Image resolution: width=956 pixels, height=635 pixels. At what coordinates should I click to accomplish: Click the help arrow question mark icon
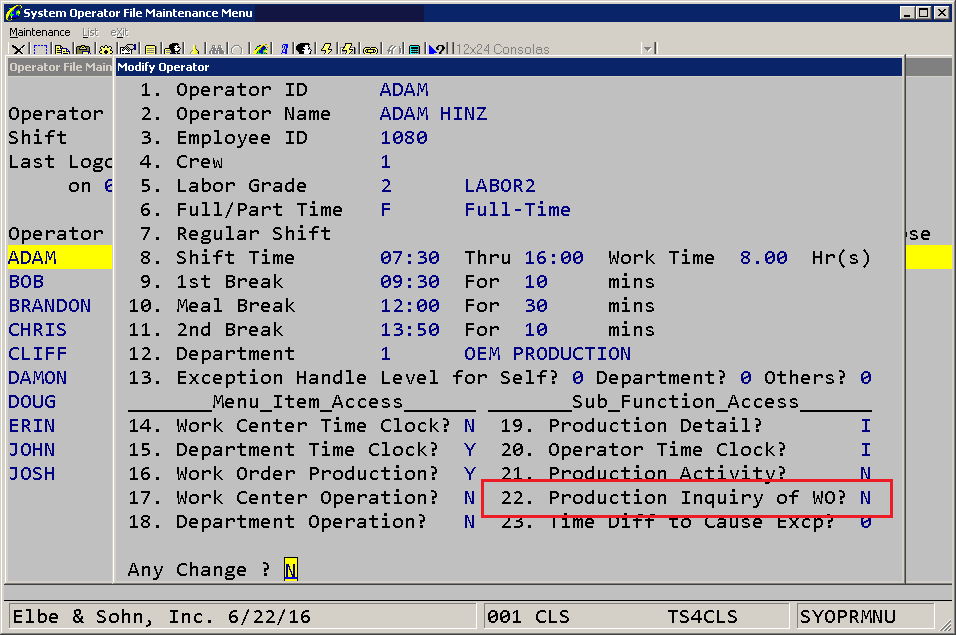pyautogui.click(x=437, y=49)
